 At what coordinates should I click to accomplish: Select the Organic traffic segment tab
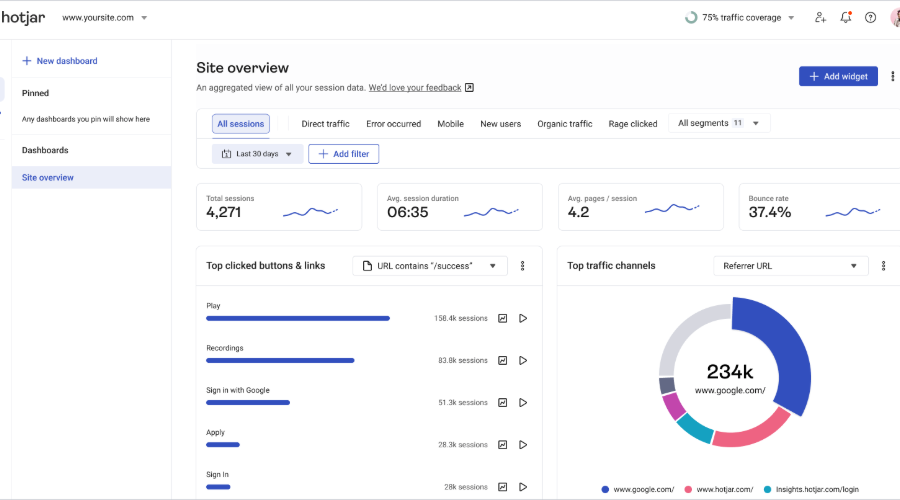coord(564,124)
